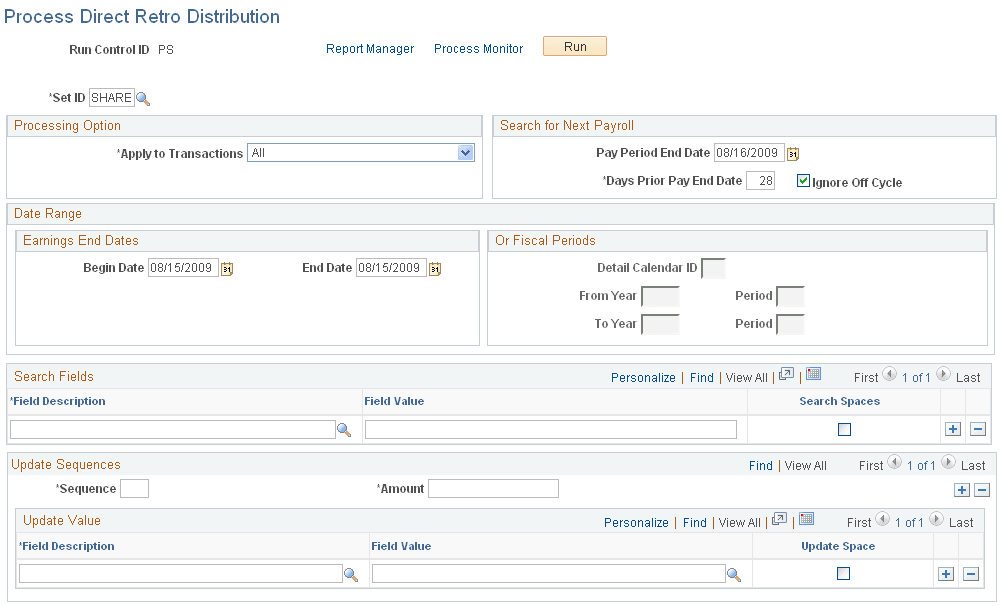Image resolution: width=1004 pixels, height=606 pixels.
Task: Open the End Date calendar icon
Action: [434, 268]
